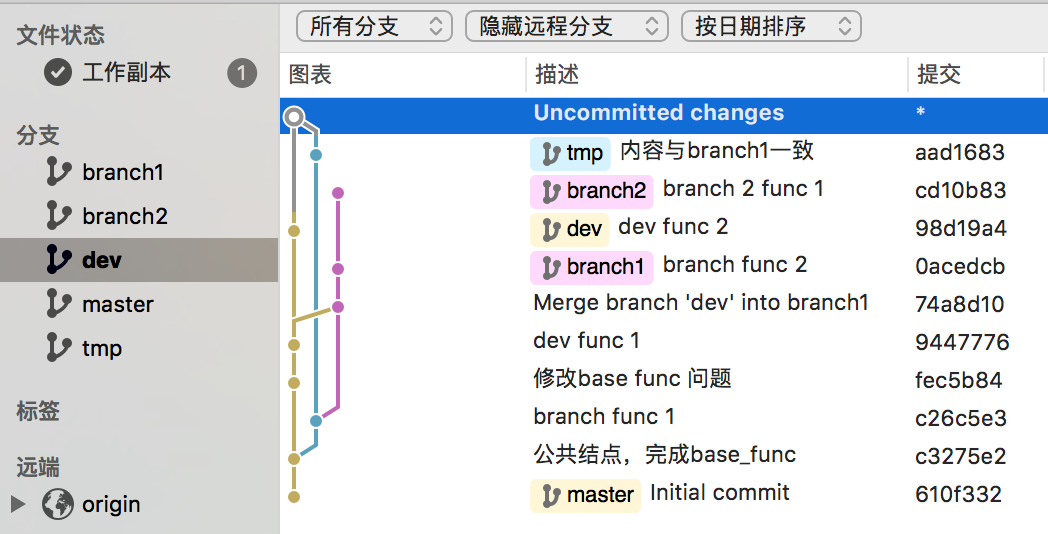Image resolution: width=1048 pixels, height=534 pixels.
Task: Click the purple graph node of commit cd10b83
Action: (338, 192)
